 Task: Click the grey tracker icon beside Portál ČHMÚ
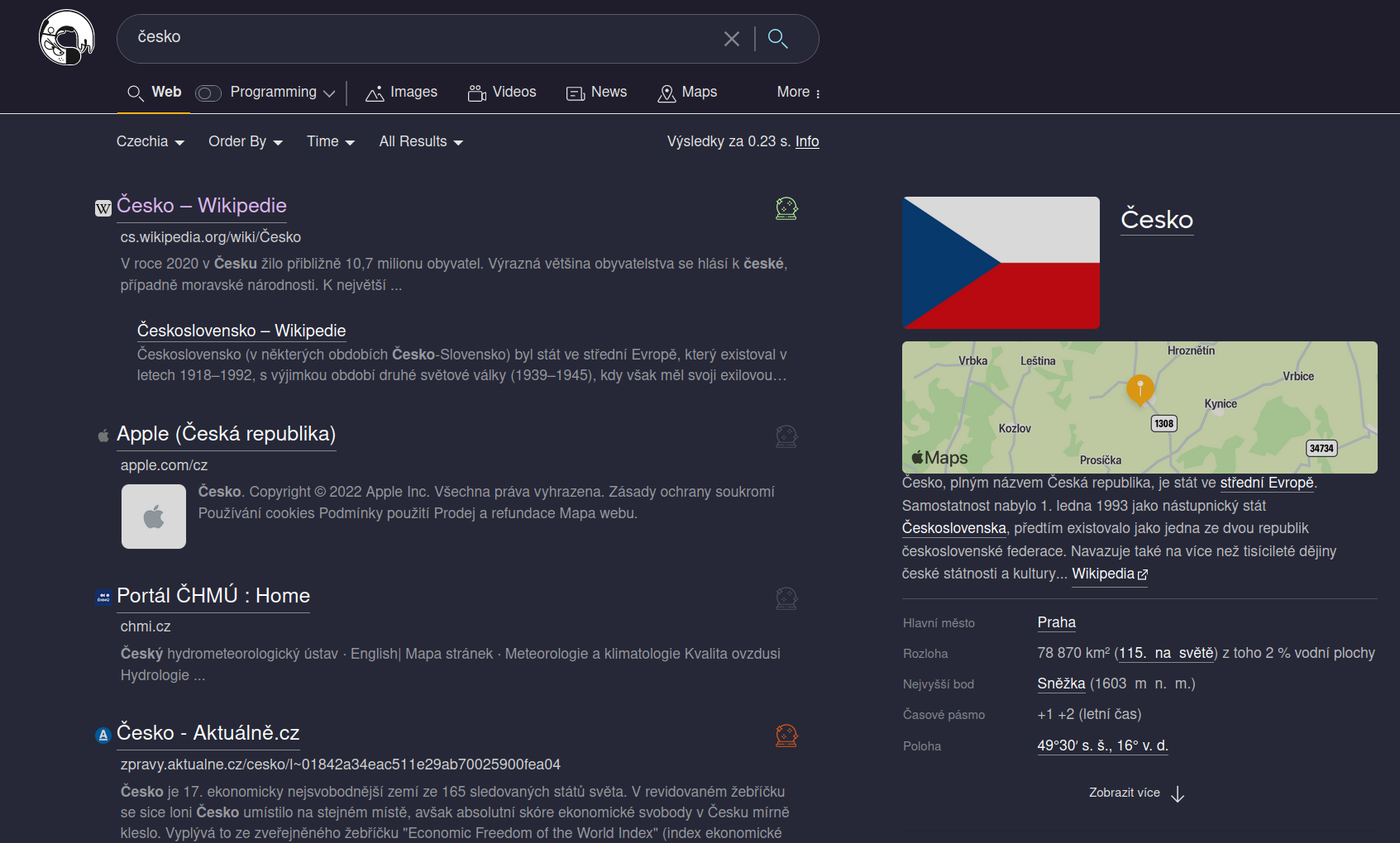786,598
